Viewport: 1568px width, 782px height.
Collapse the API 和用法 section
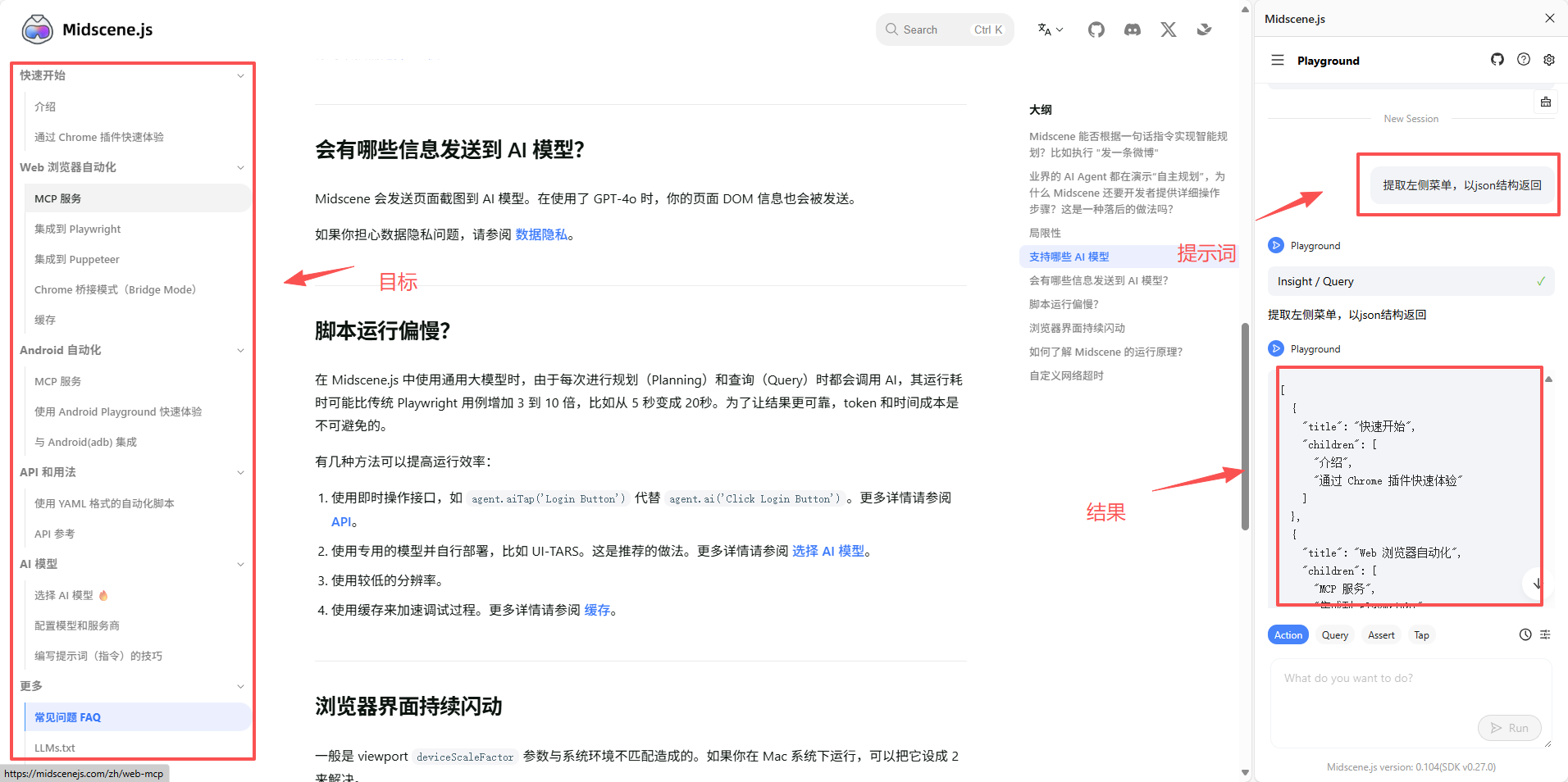(x=240, y=472)
